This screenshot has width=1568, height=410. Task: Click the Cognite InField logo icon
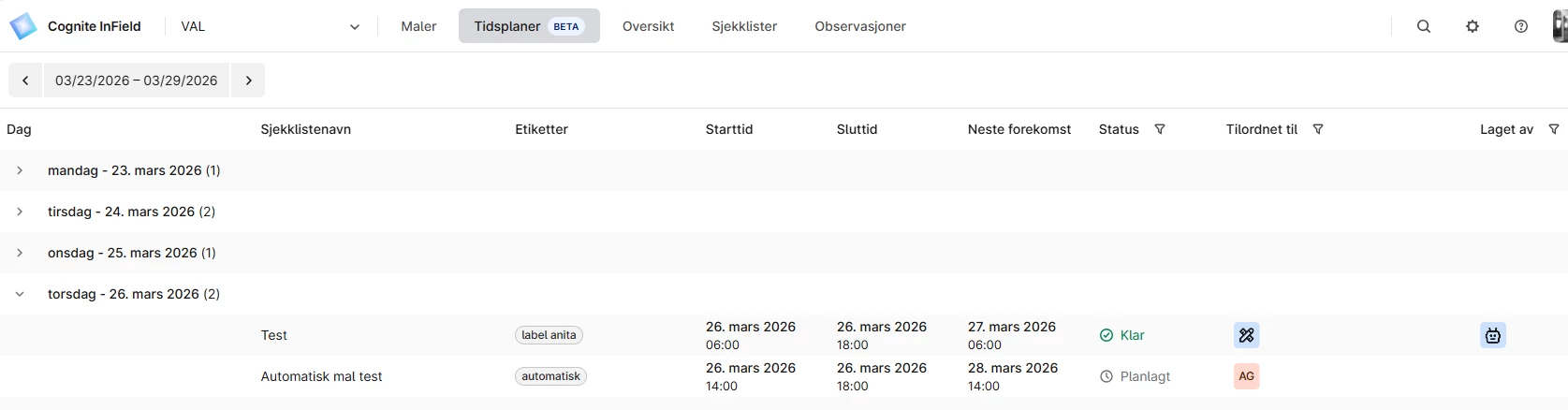point(22,26)
